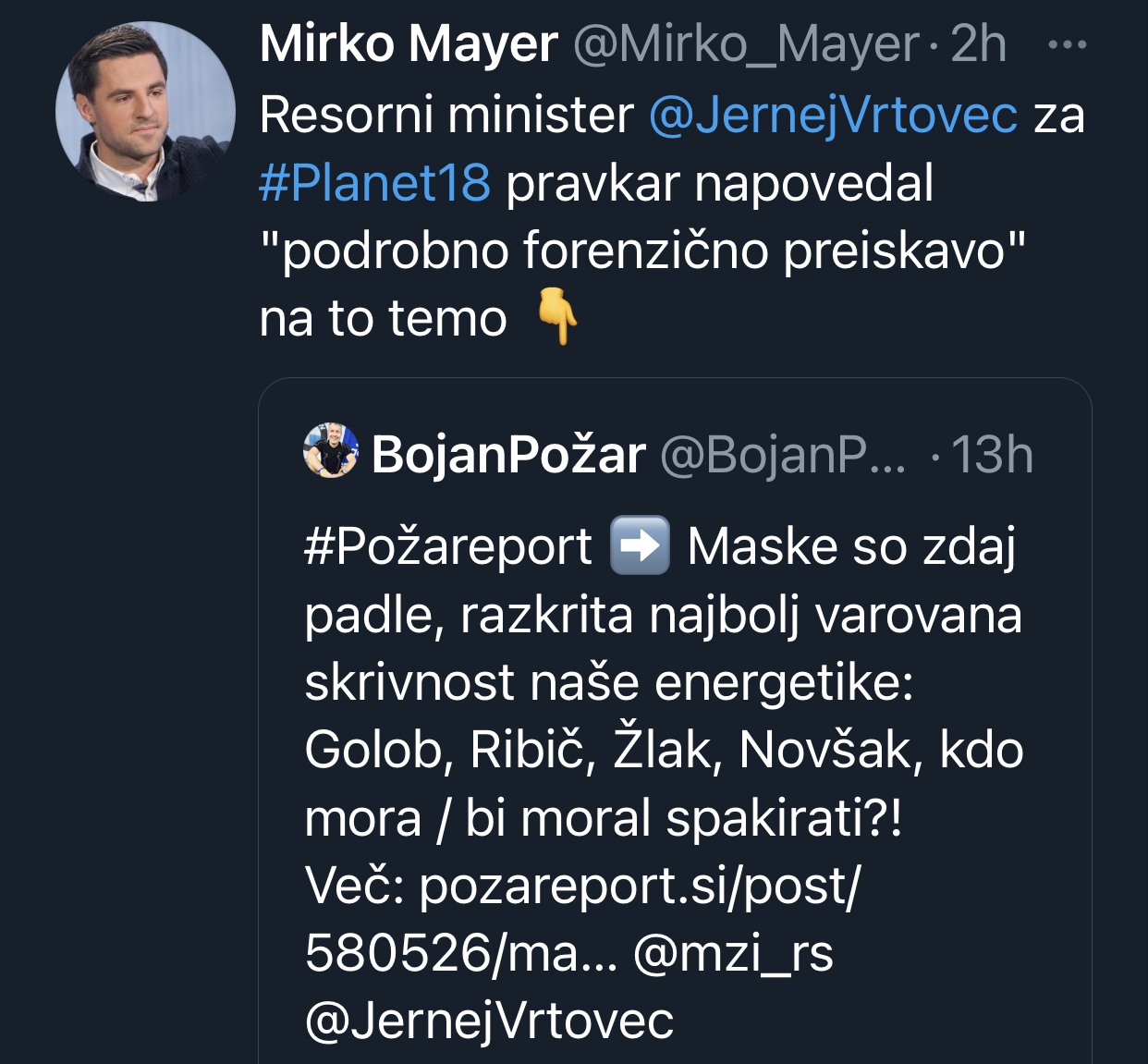Click the pointing-down hand emoji
The height and width of the screenshot is (1064, 1148).
click(558, 317)
